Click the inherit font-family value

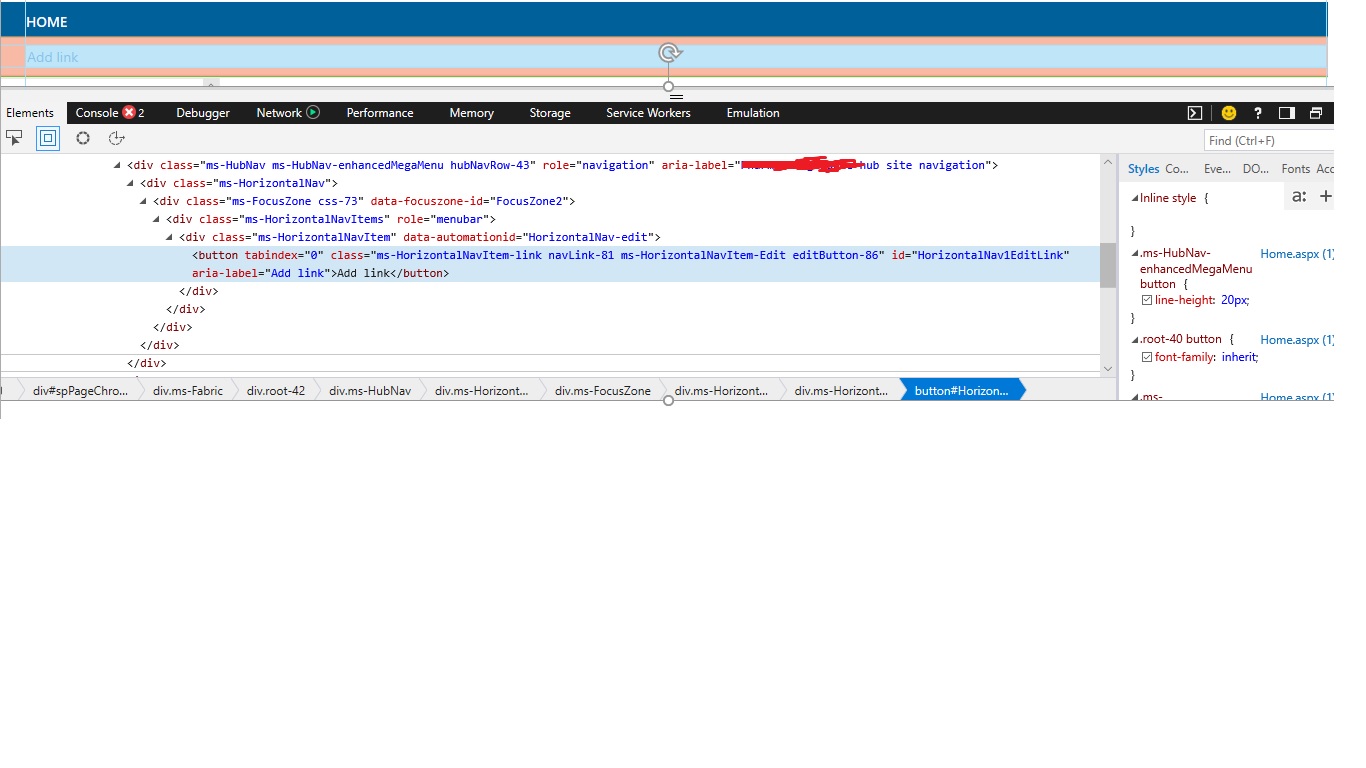click(x=1238, y=357)
